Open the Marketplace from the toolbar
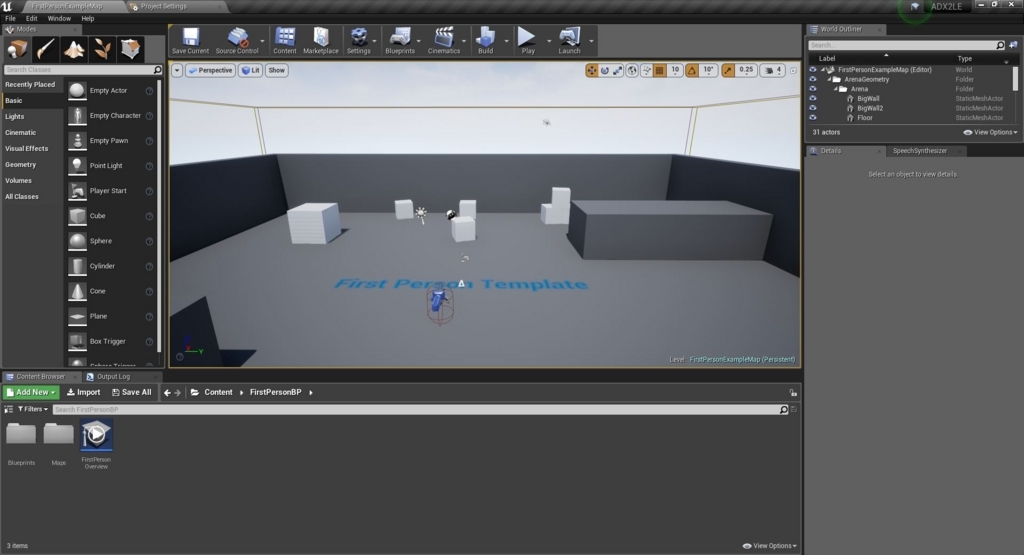The image size is (1024, 555). [x=321, y=40]
